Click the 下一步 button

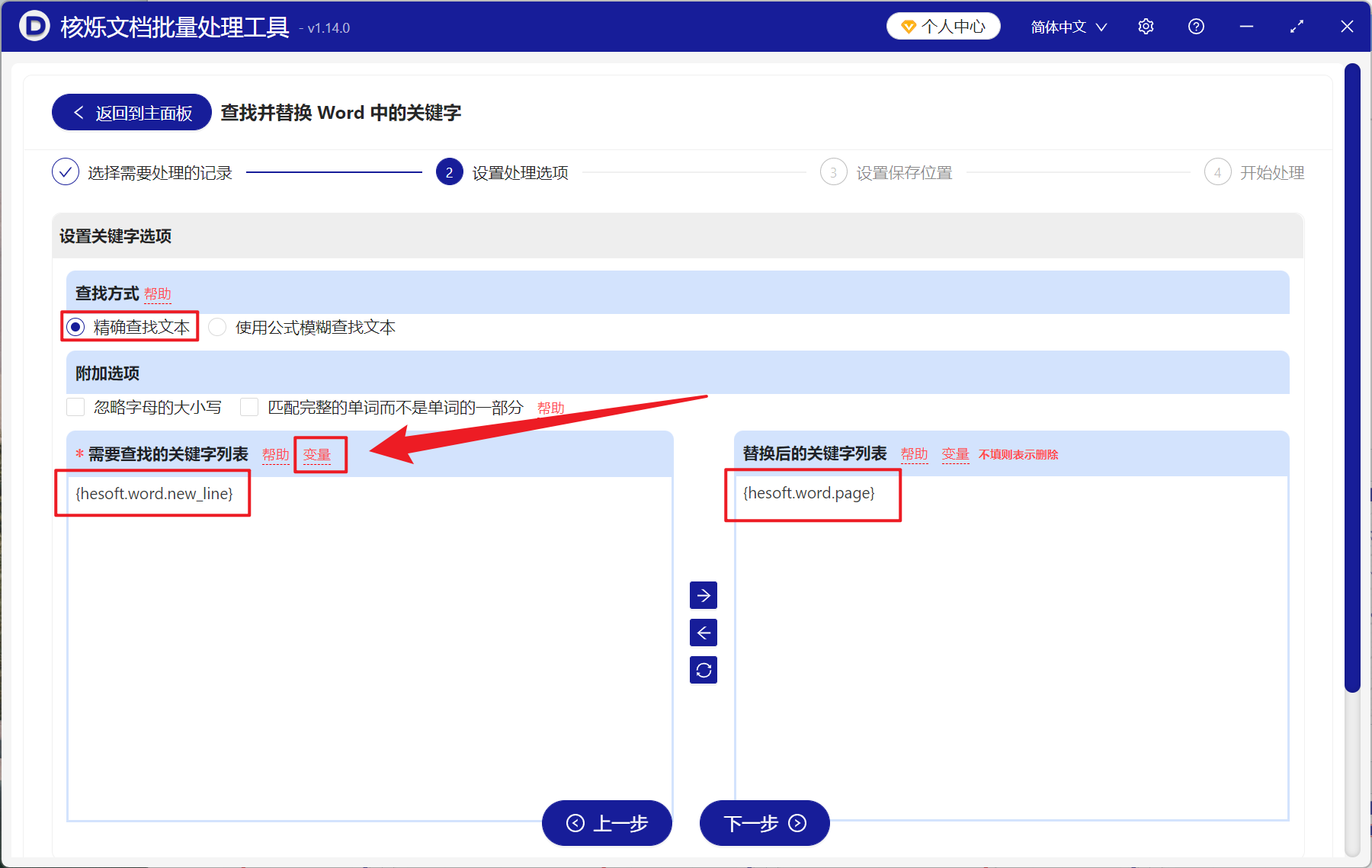pos(764,824)
